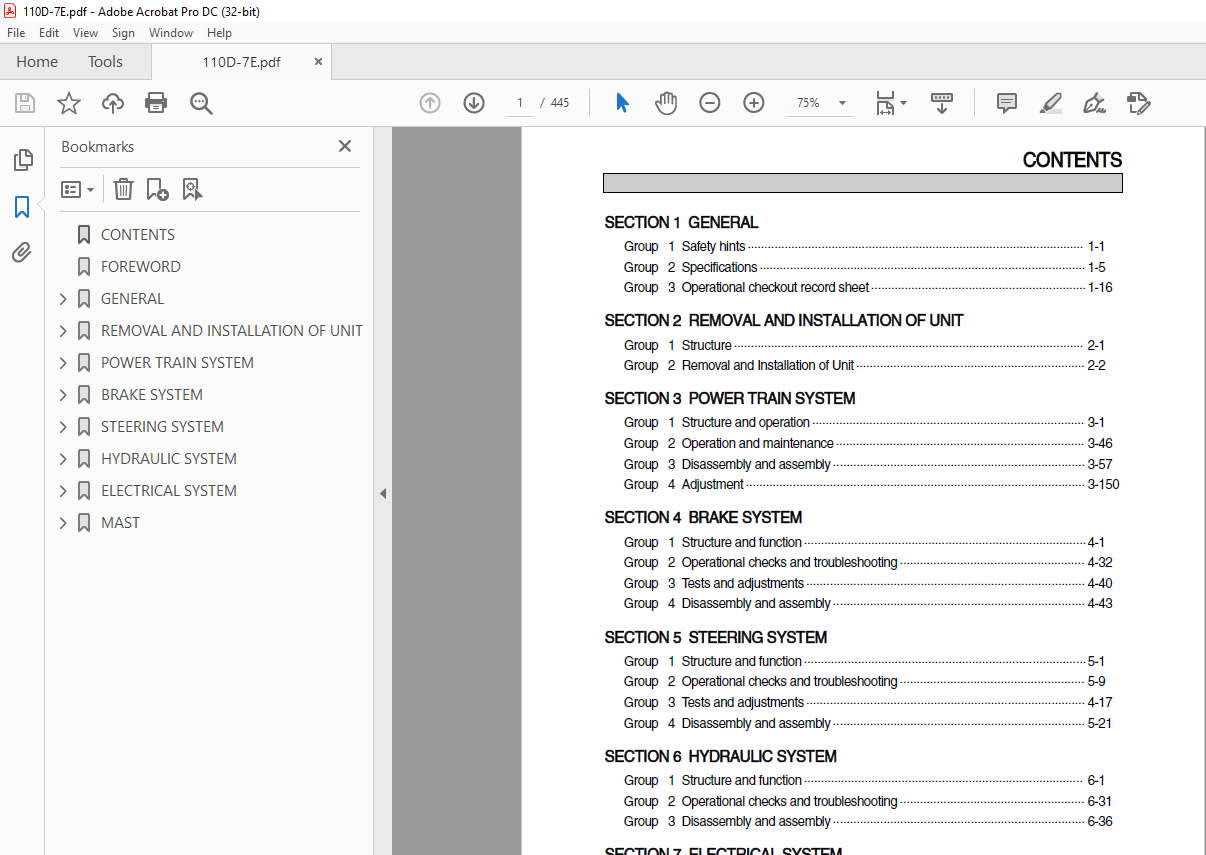This screenshot has height=855, width=1206.
Task: Expand the HYDRAULIC SYSTEM bookmark
Action: pos(63,459)
